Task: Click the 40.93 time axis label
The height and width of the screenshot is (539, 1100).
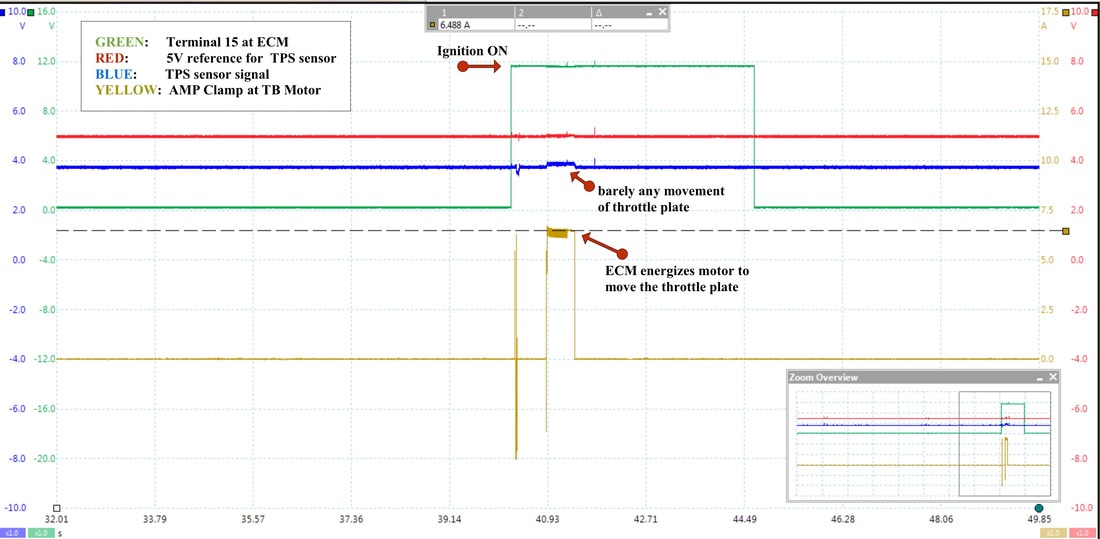Action: pyautogui.click(x=547, y=520)
